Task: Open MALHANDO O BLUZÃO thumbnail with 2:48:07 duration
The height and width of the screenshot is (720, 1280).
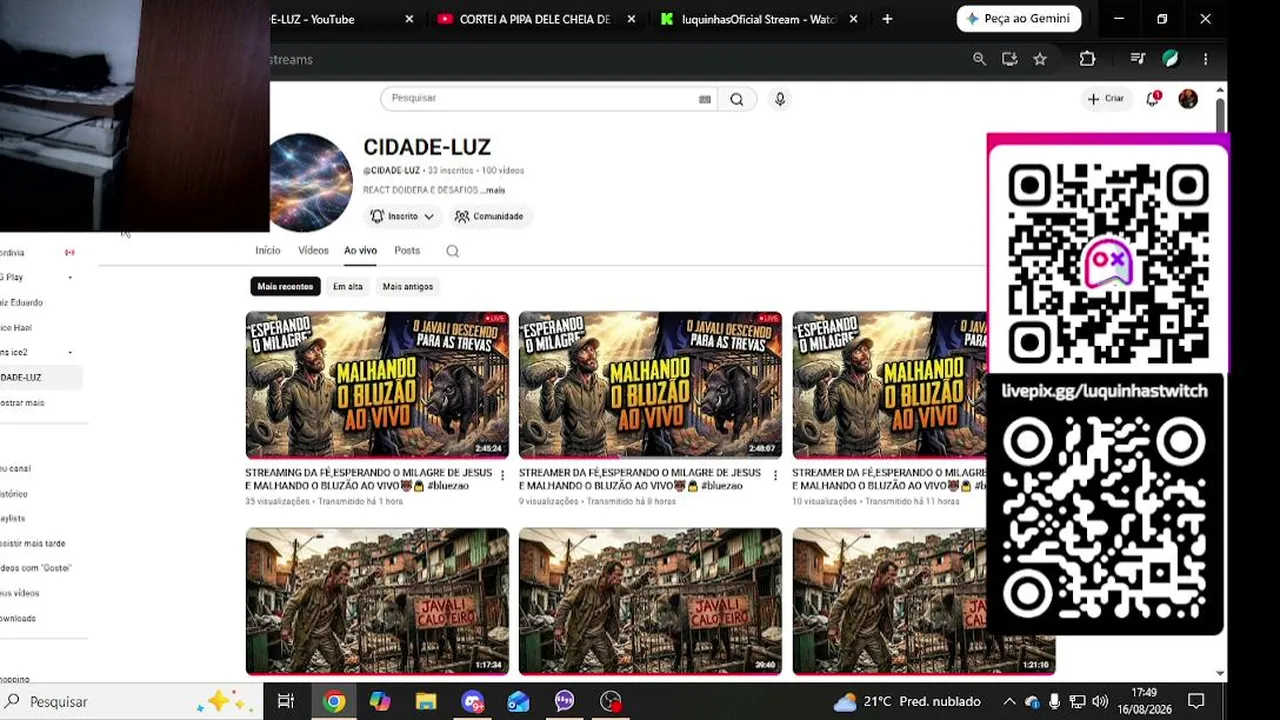Action: (x=650, y=385)
